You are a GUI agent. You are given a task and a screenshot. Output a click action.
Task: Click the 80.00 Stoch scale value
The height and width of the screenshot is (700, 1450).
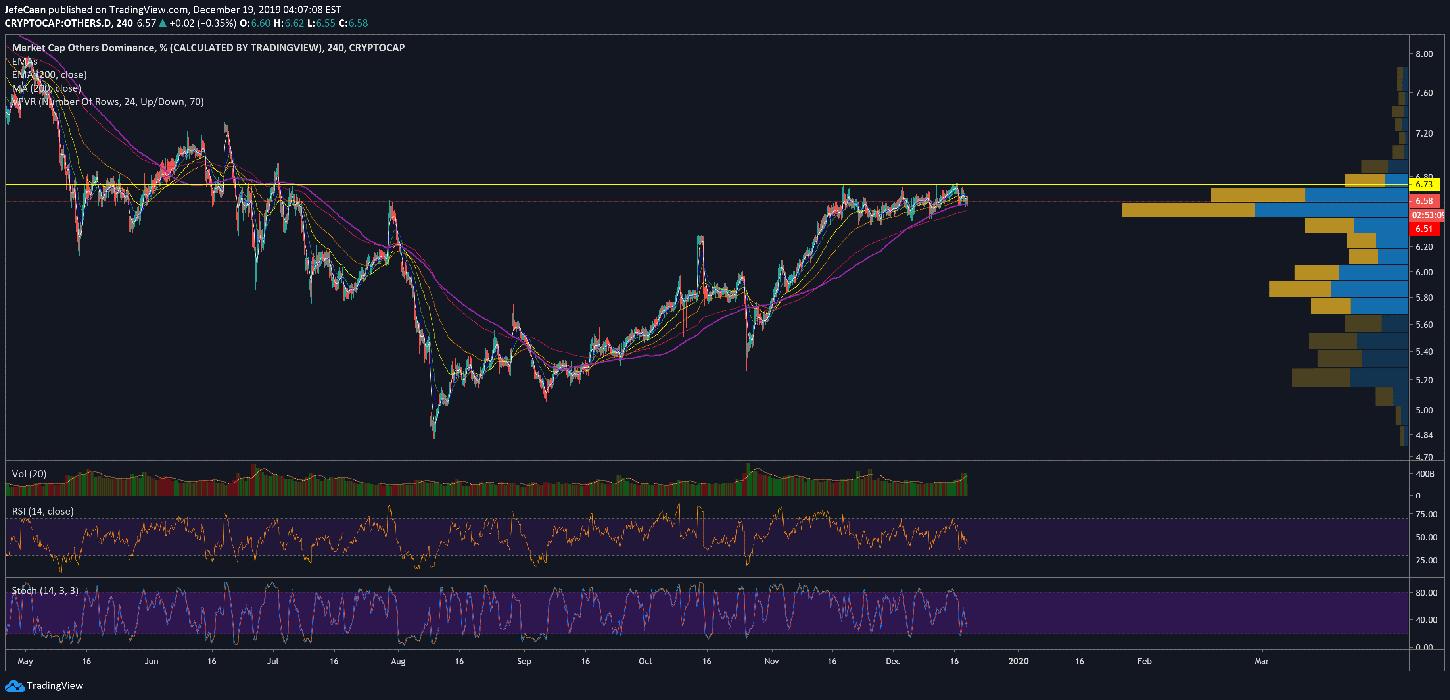pyautogui.click(x=1426, y=592)
